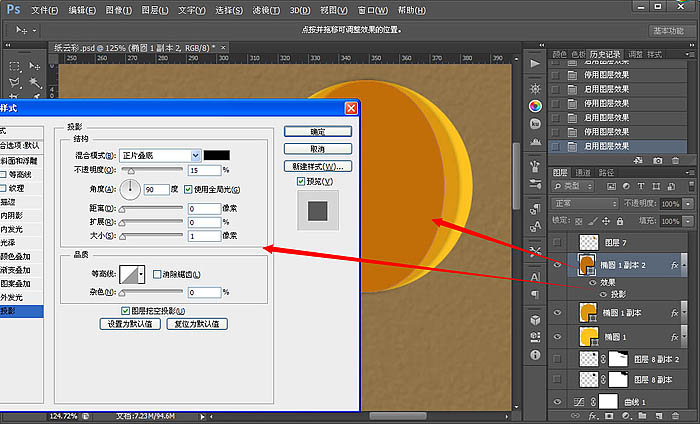The width and height of the screenshot is (700, 424).
Task: Click the 确定 button in dialog
Action: [318, 131]
